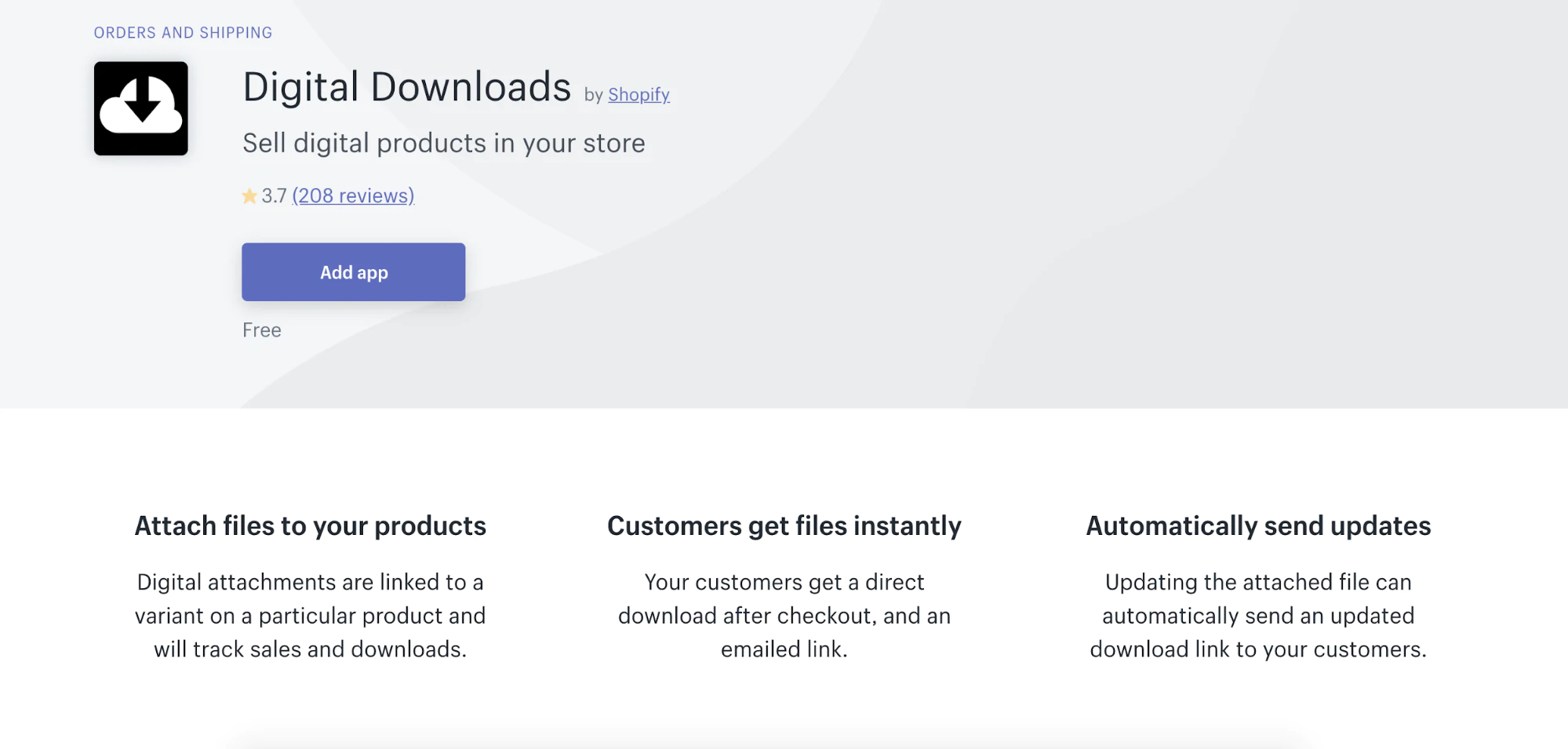Click the Digital Downloads cloud app icon
The image size is (1568, 749).
[x=141, y=108]
